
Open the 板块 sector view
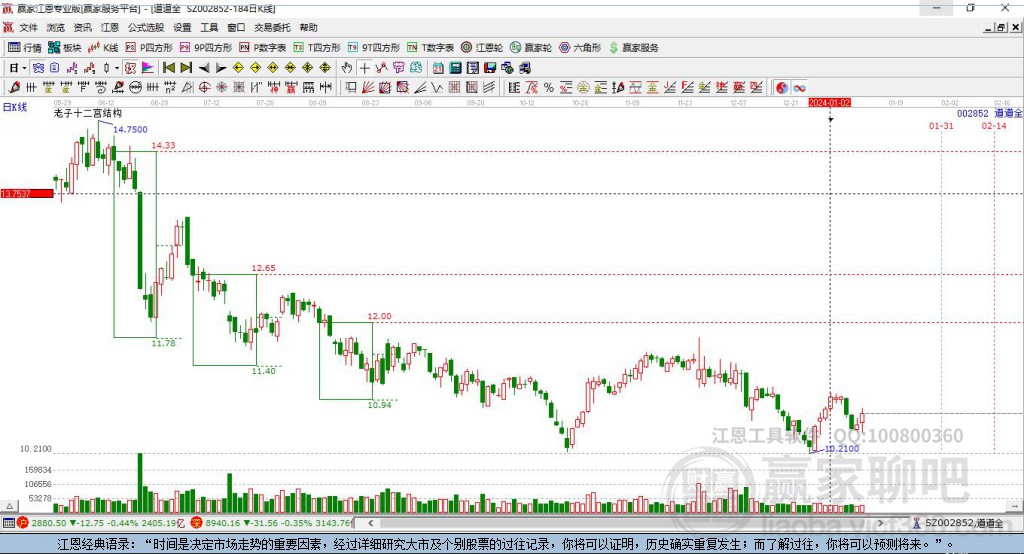(65, 48)
